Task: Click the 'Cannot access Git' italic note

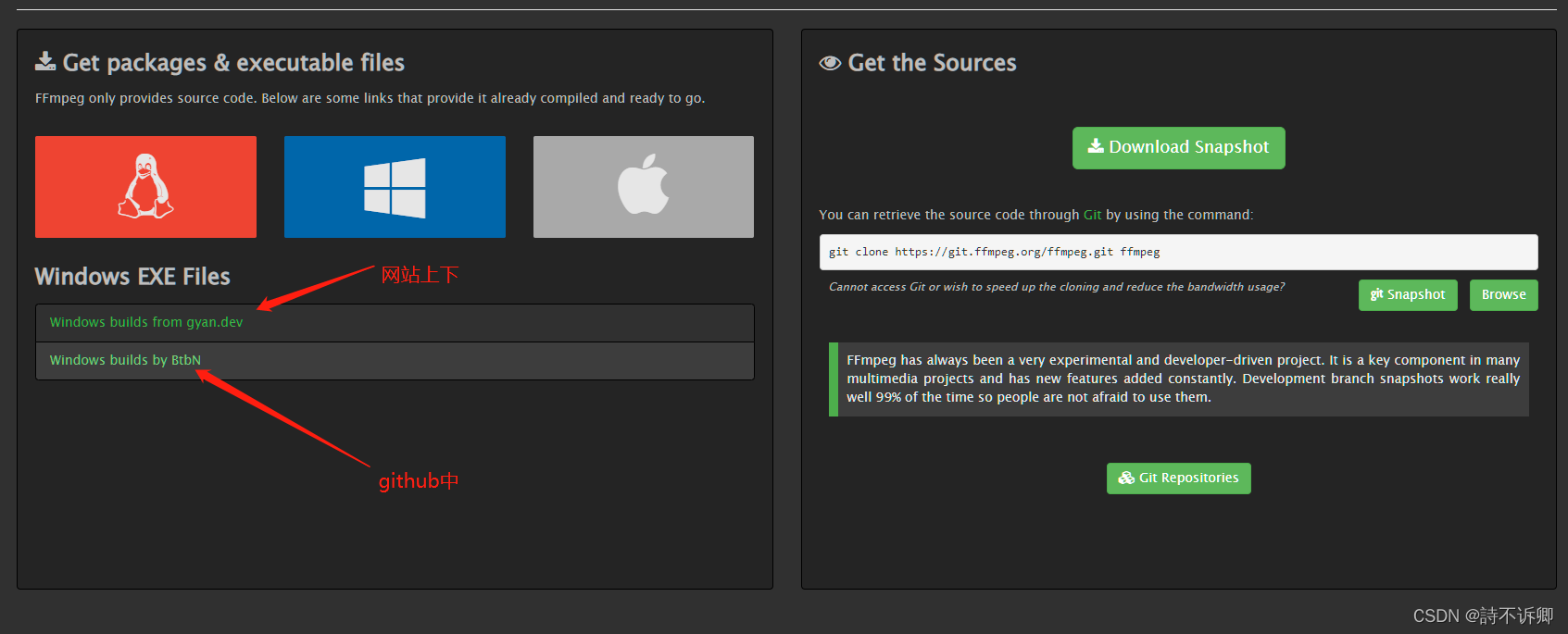Action: click(1057, 287)
